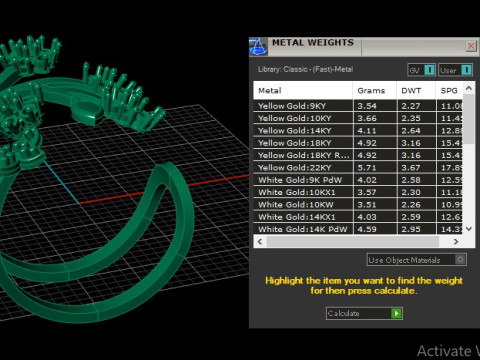Click the SPG column header

(449, 90)
